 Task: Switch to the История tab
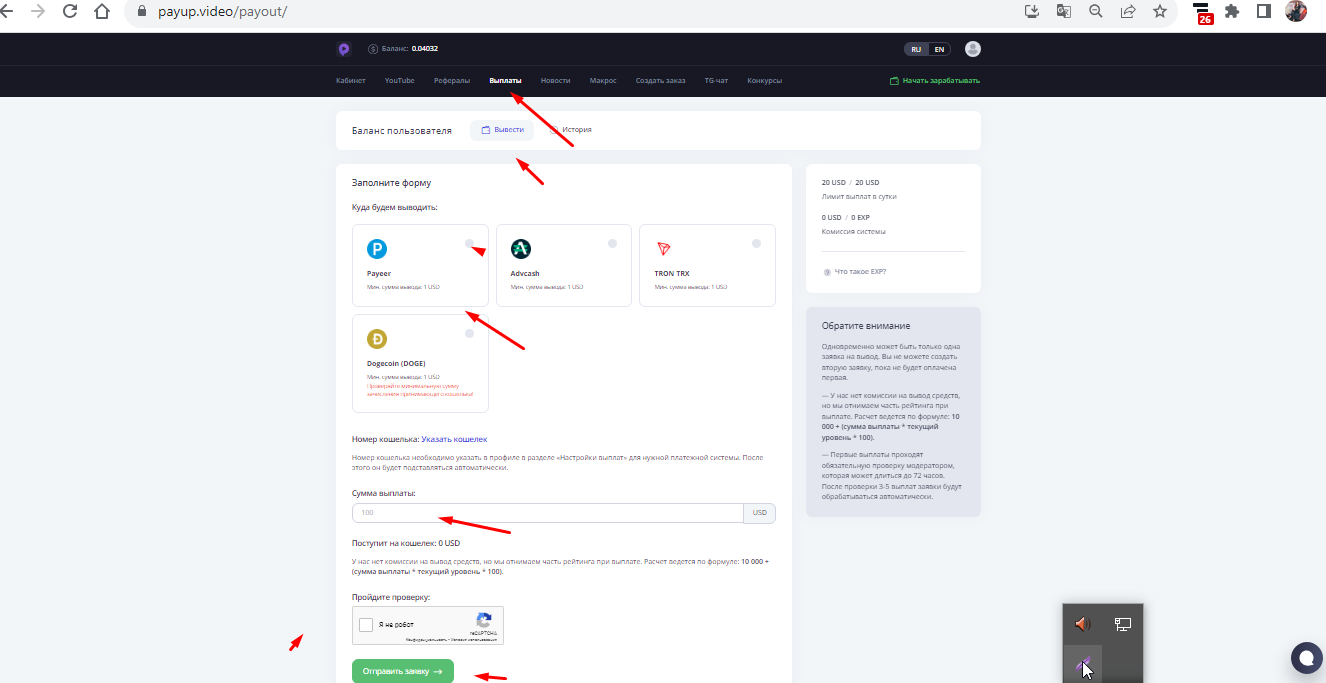point(570,130)
